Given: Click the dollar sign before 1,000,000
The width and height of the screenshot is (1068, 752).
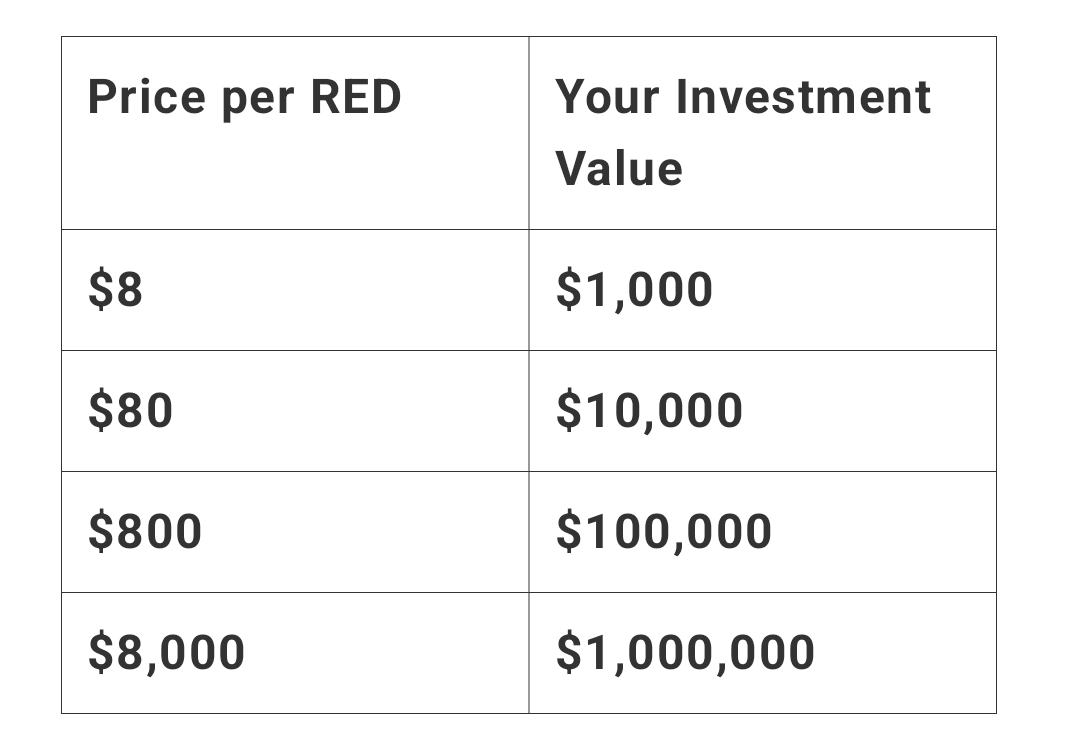Looking at the screenshot, I should tap(569, 653).
